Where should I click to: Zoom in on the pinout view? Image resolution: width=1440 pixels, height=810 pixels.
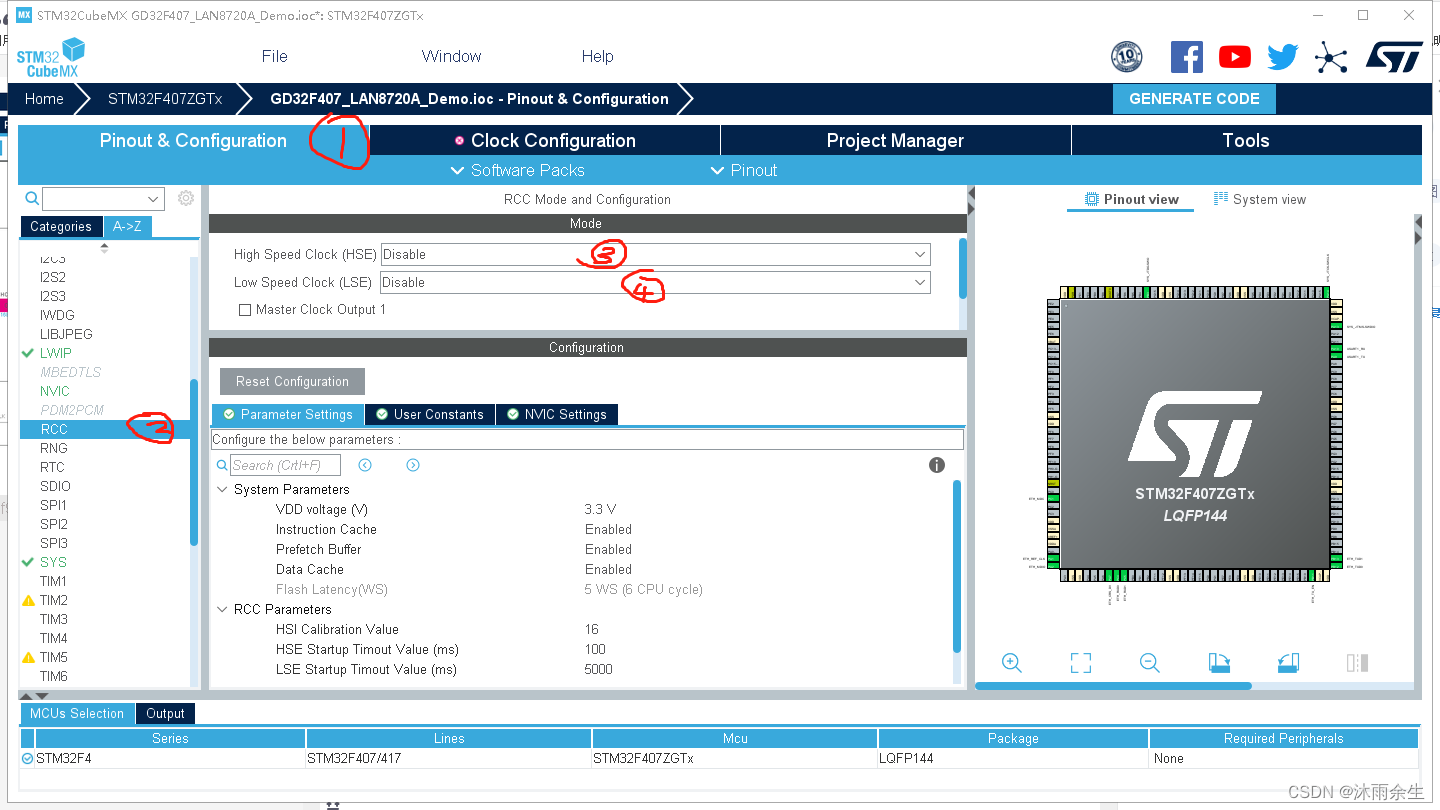click(x=1011, y=663)
